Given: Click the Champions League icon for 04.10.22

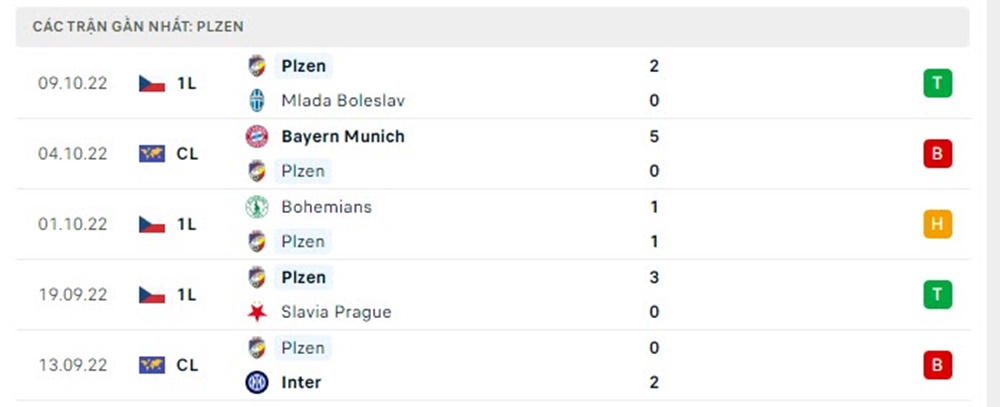Looking at the screenshot, I should tap(152, 154).
